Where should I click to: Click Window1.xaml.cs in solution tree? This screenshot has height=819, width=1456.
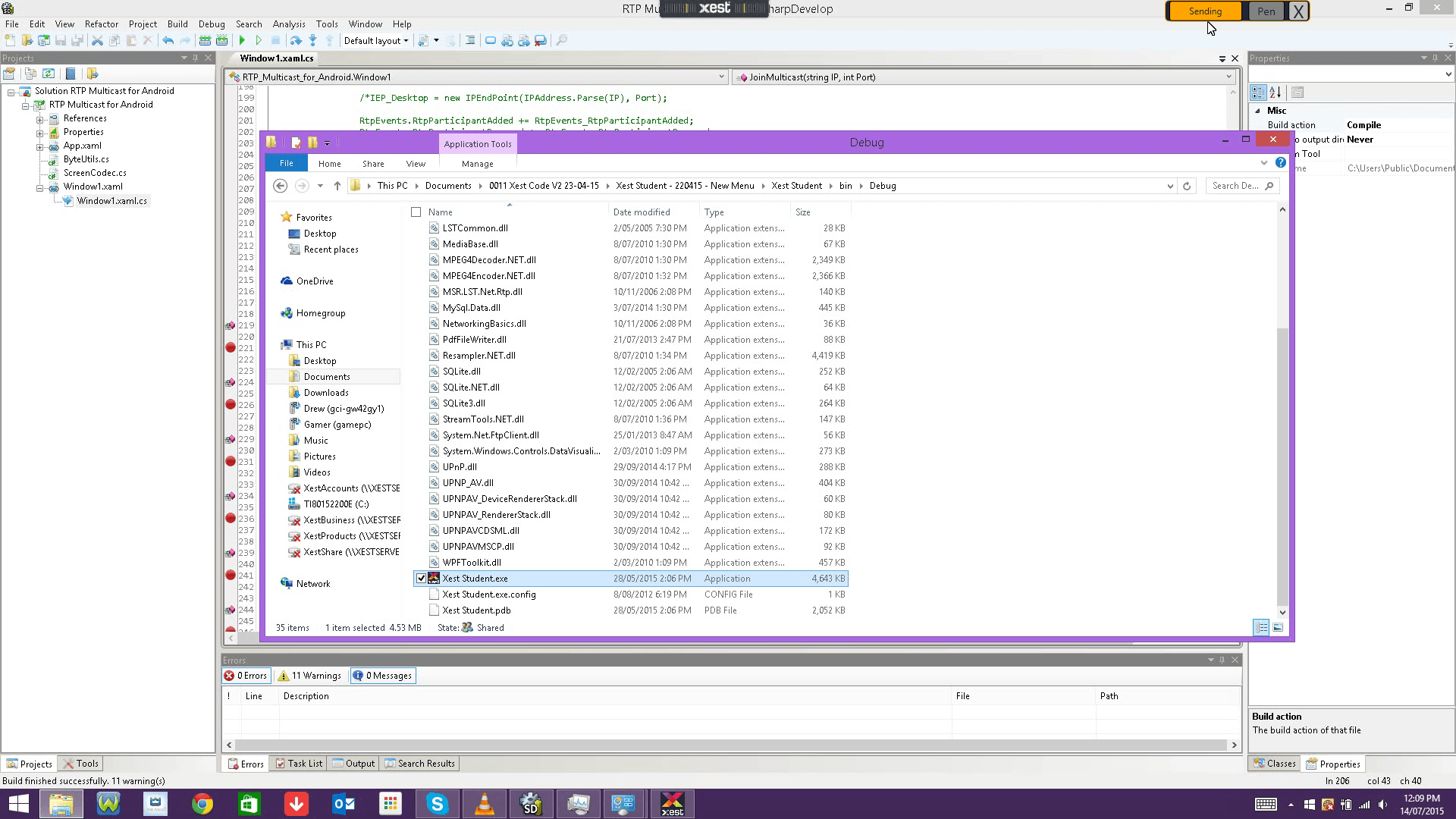[x=113, y=200]
